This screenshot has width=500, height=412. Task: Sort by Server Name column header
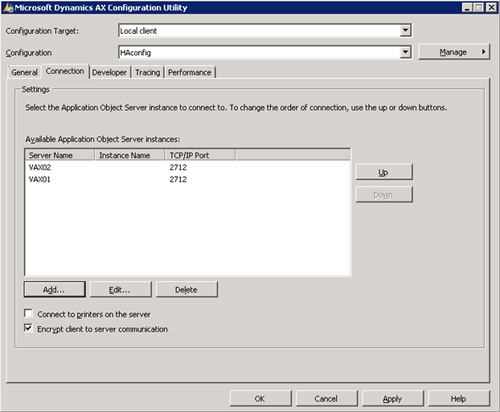[60, 155]
